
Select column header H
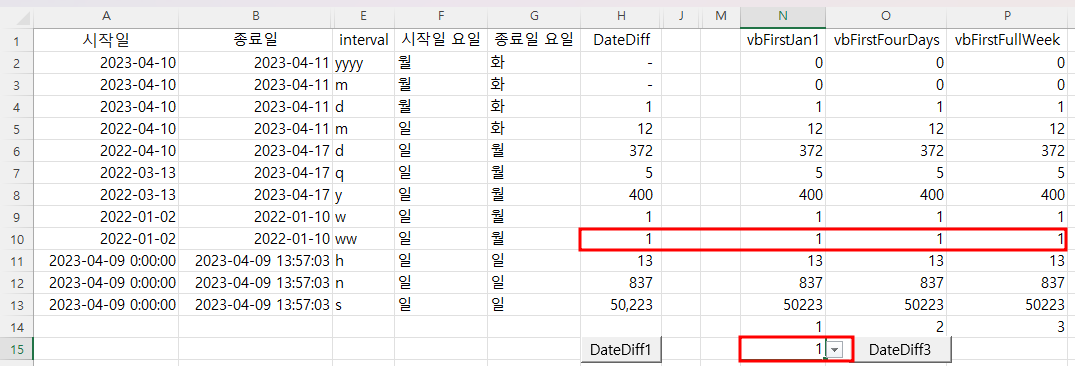[x=621, y=16]
